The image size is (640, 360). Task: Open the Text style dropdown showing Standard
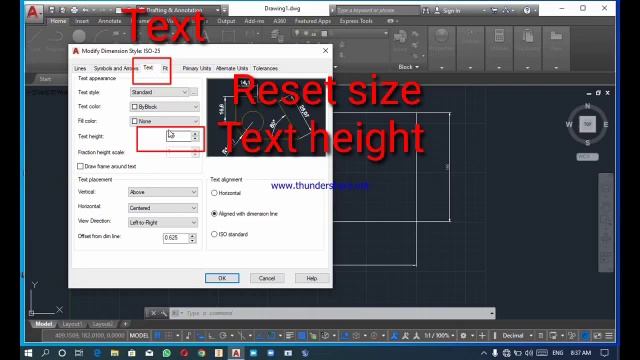point(159,92)
